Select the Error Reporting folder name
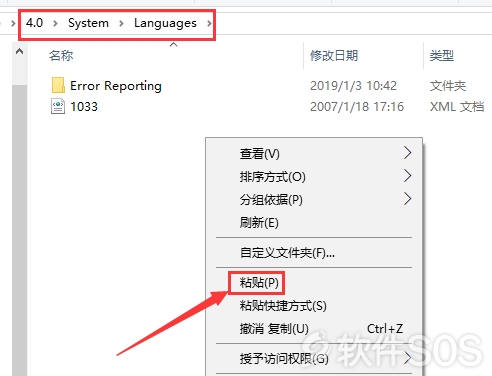Image resolution: width=492 pixels, height=376 pixels. click(x=116, y=86)
